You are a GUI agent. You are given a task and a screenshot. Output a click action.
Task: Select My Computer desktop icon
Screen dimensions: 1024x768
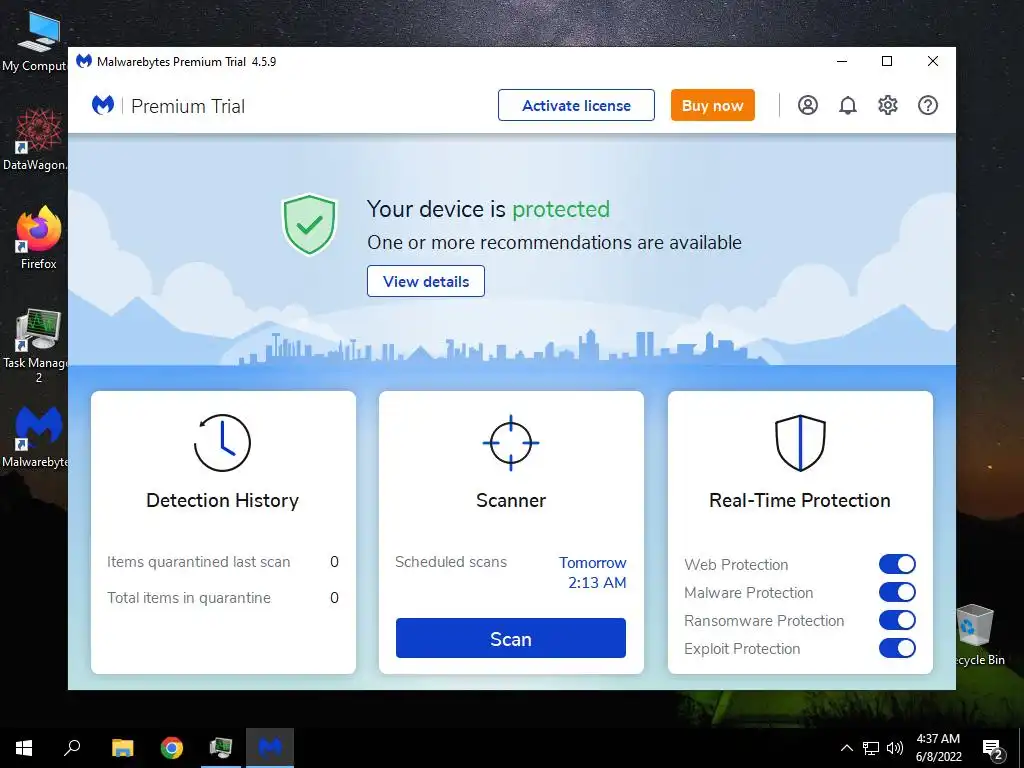click(36, 42)
